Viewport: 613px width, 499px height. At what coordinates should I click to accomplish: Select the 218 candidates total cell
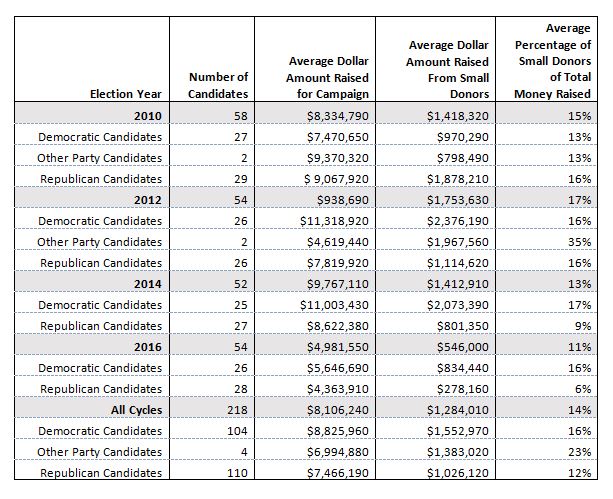click(x=237, y=410)
